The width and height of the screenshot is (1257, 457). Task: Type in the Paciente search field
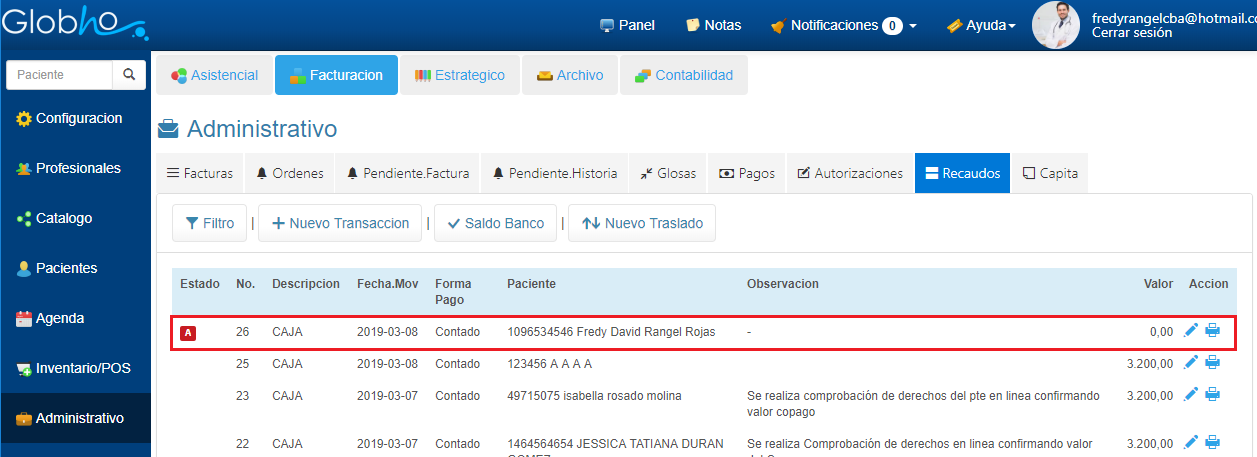pos(59,75)
